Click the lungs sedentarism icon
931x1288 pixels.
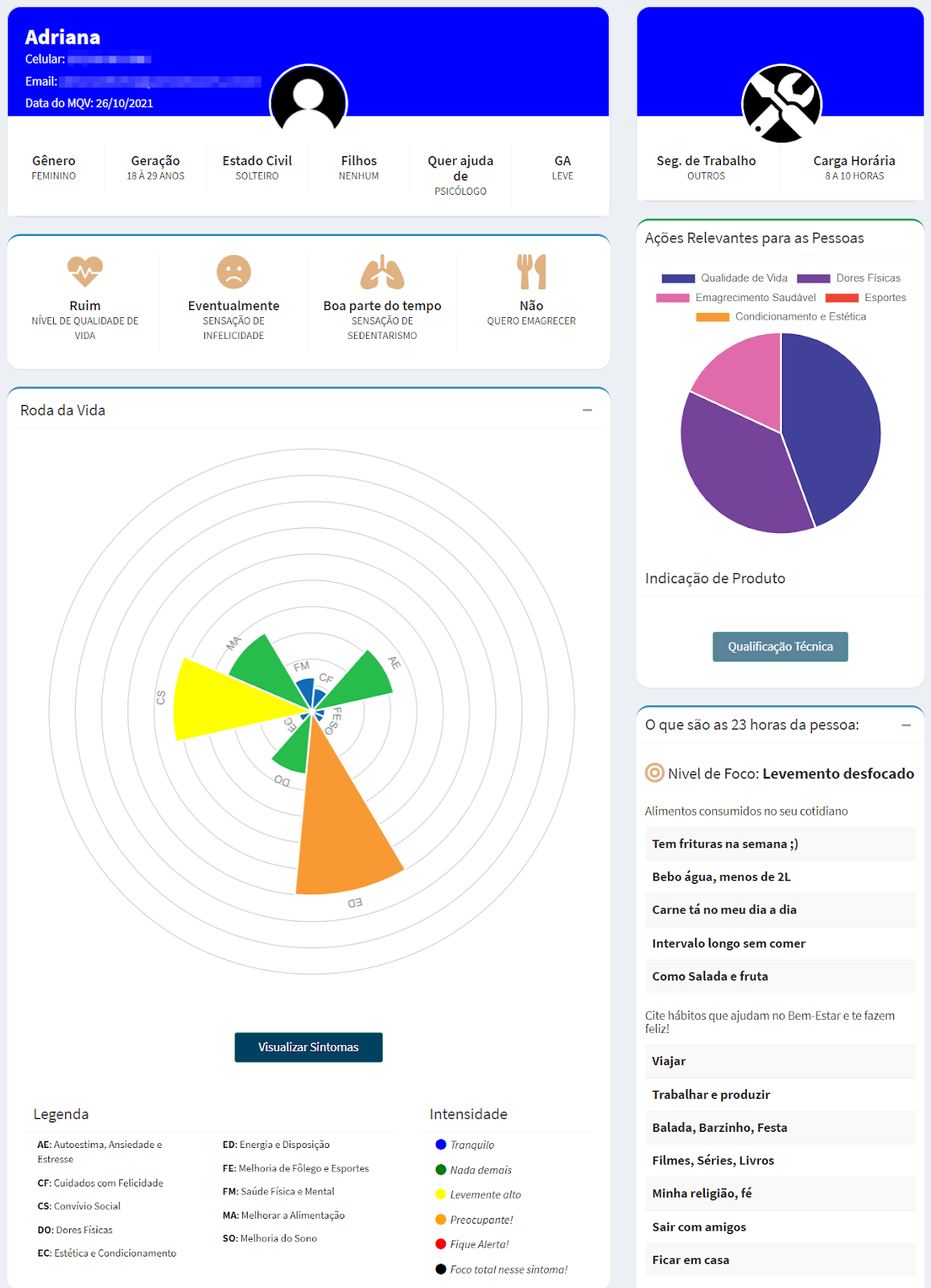pyautogui.click(x=382, y=272)
